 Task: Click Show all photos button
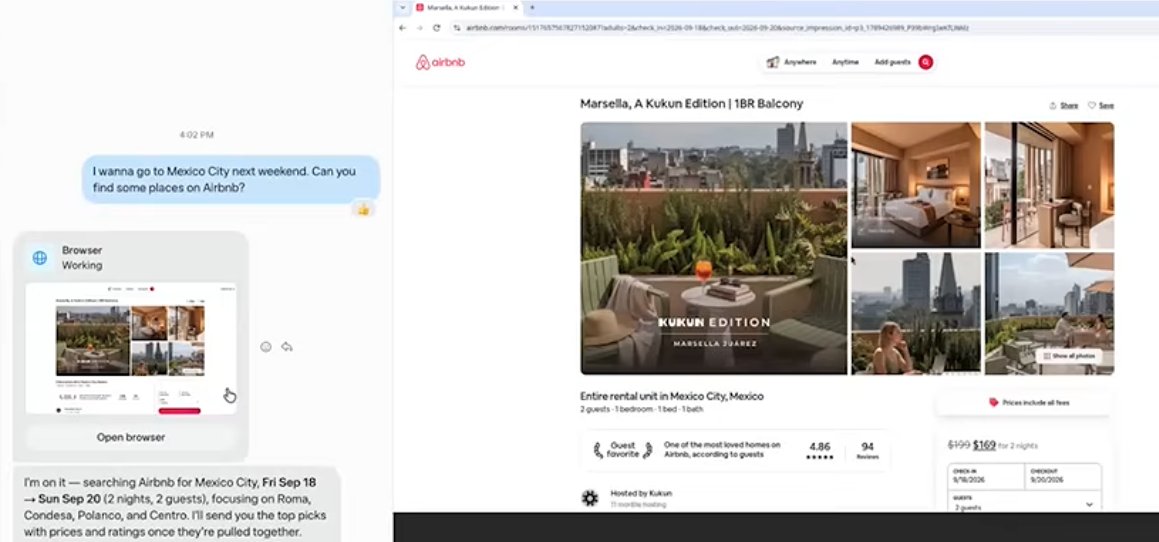(1069, 356)
